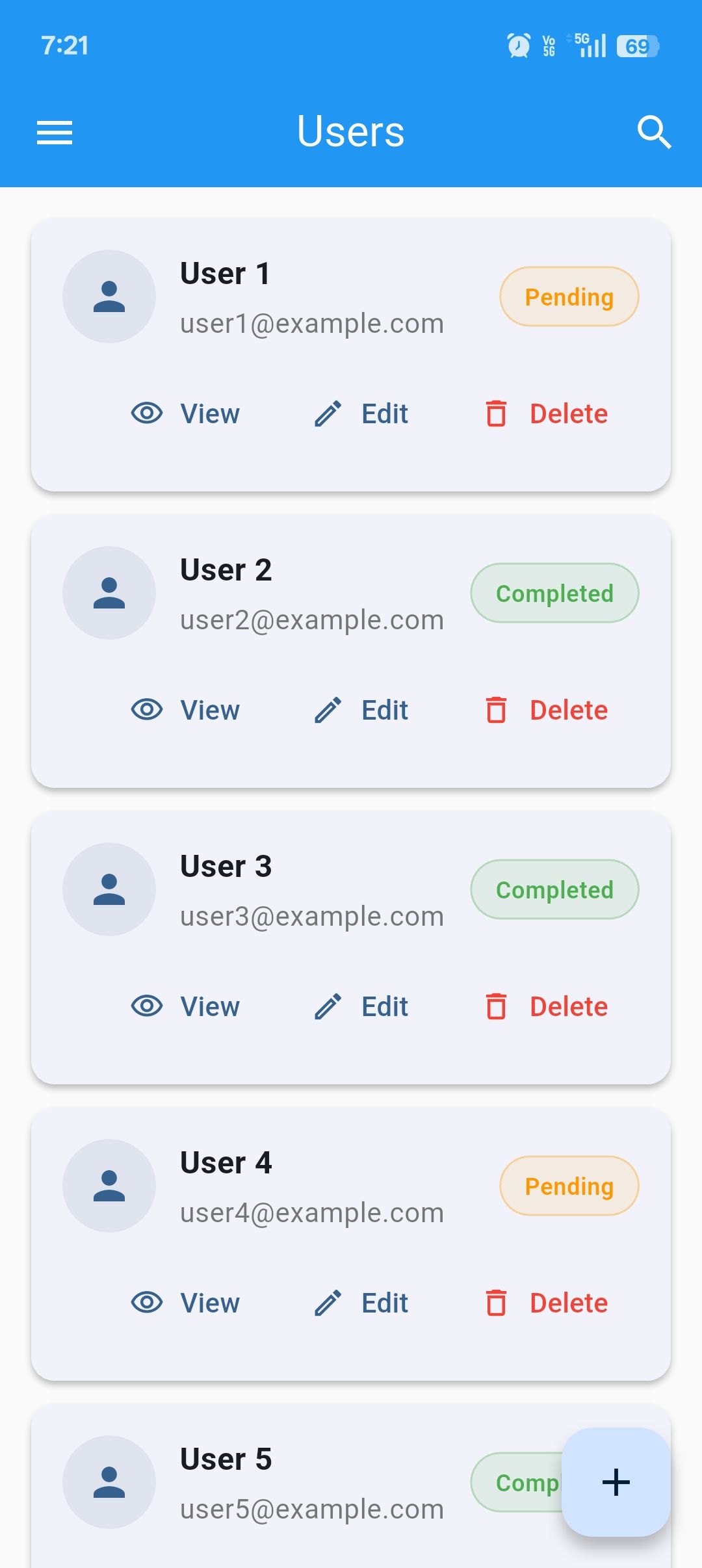
Task: Open the hamburger navigation menu
Action: click(55, 133)
